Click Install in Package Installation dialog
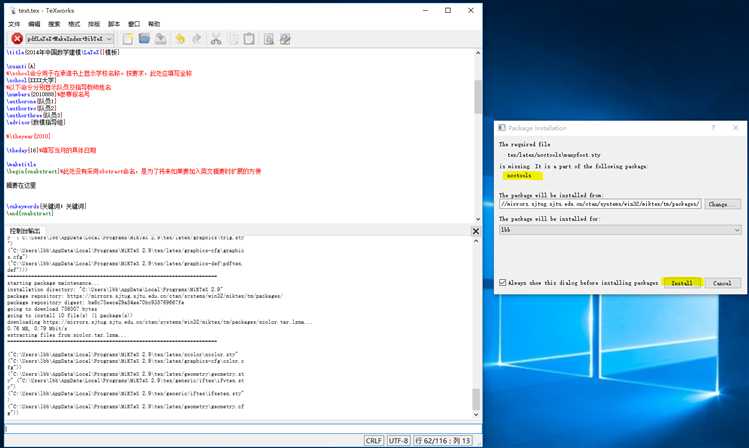 pyautogui.click(x=682, y=283)
